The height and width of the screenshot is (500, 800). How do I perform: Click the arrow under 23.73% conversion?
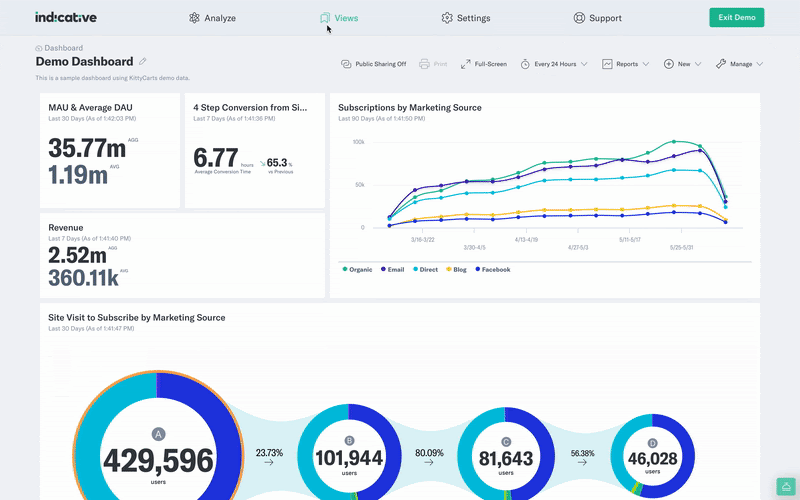coord(269,462)
